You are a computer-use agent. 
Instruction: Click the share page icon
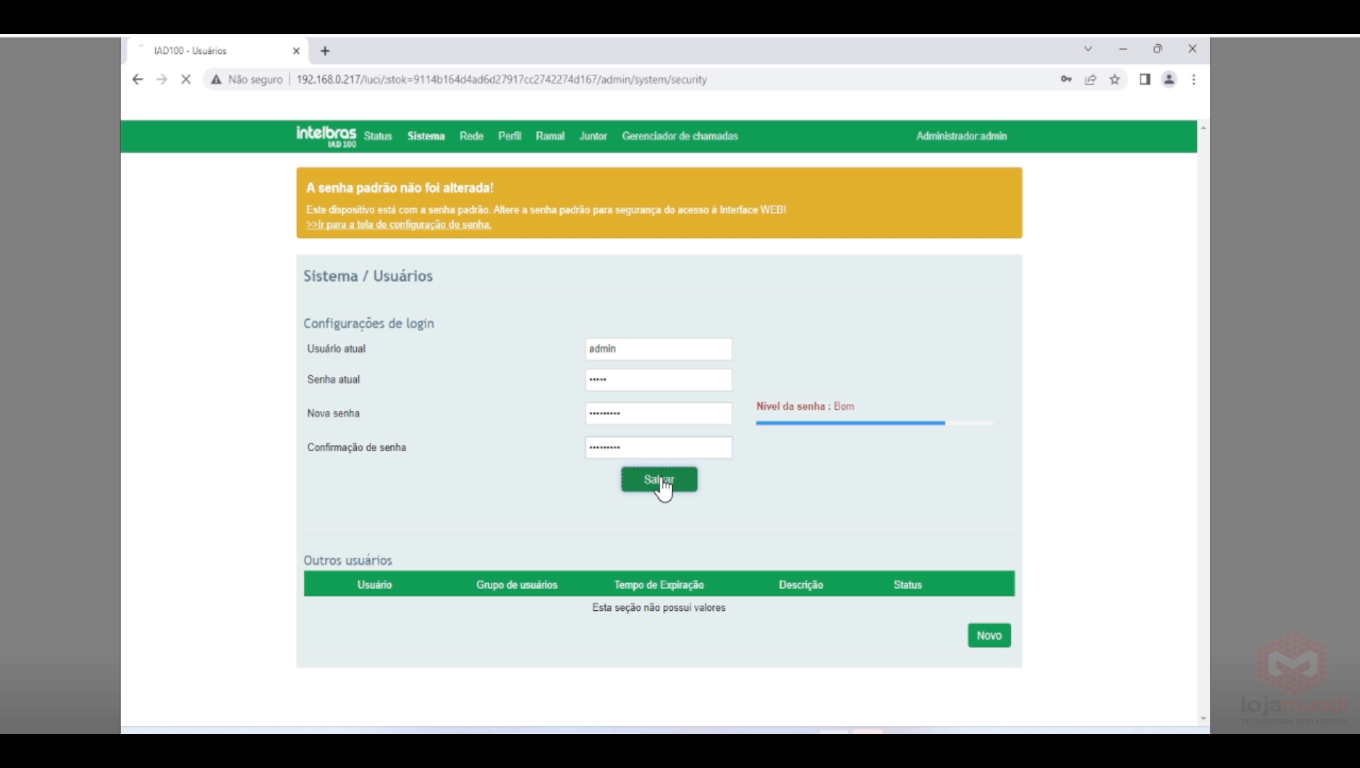point(1090,79)
